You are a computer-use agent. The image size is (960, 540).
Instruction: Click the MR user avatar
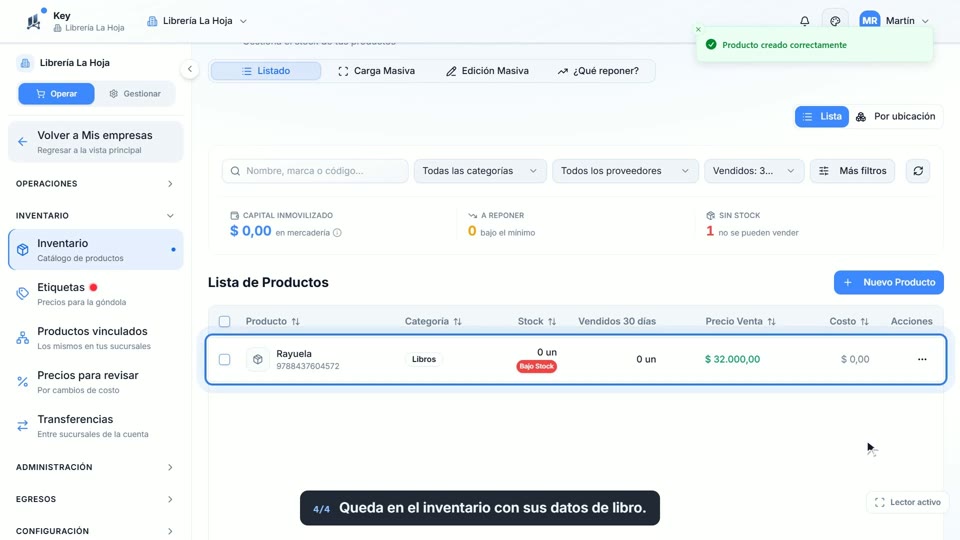tap(869, 21)
